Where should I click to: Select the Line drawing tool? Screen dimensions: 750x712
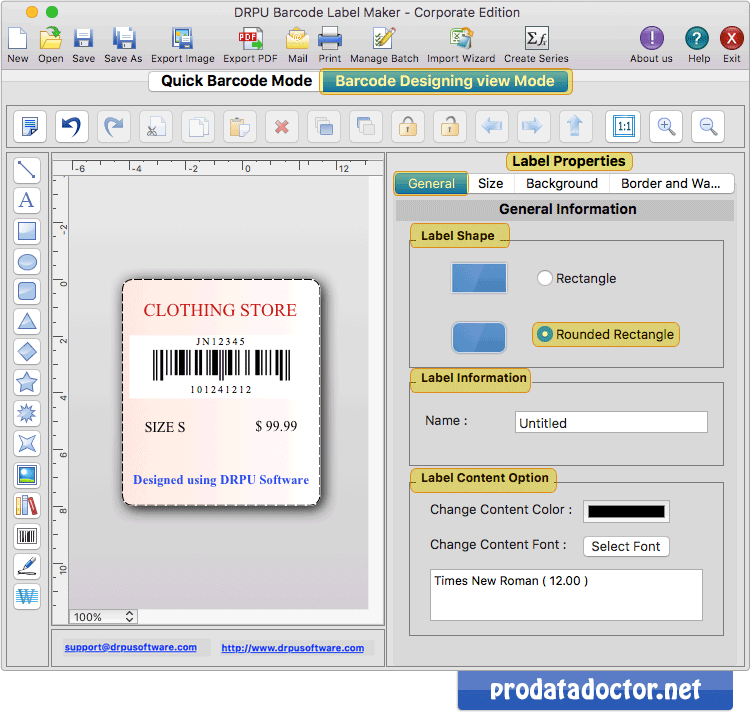27,170
